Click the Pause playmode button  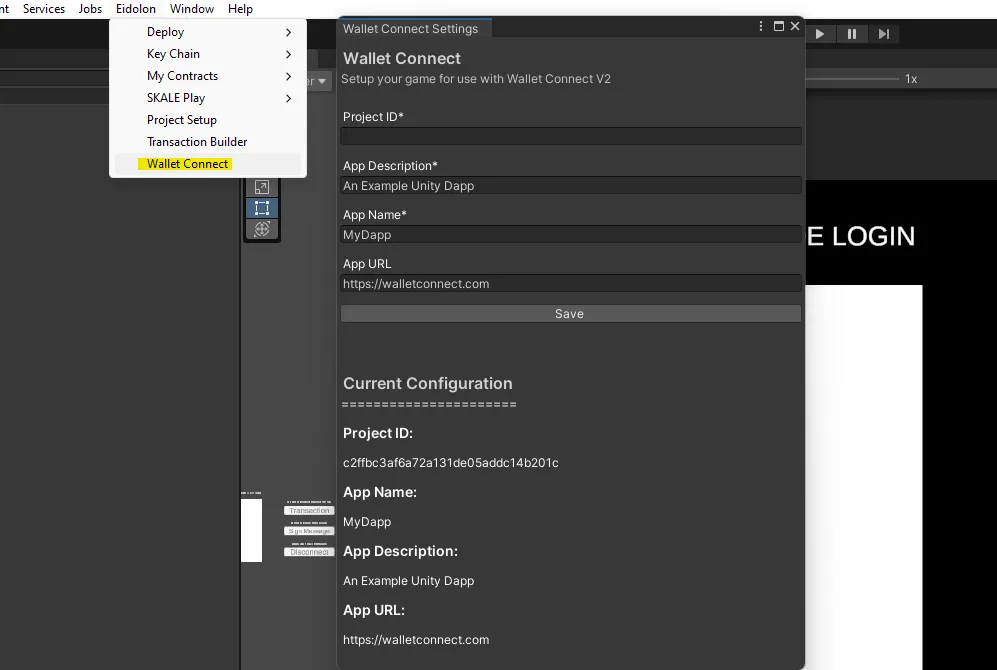click(852, 34)
